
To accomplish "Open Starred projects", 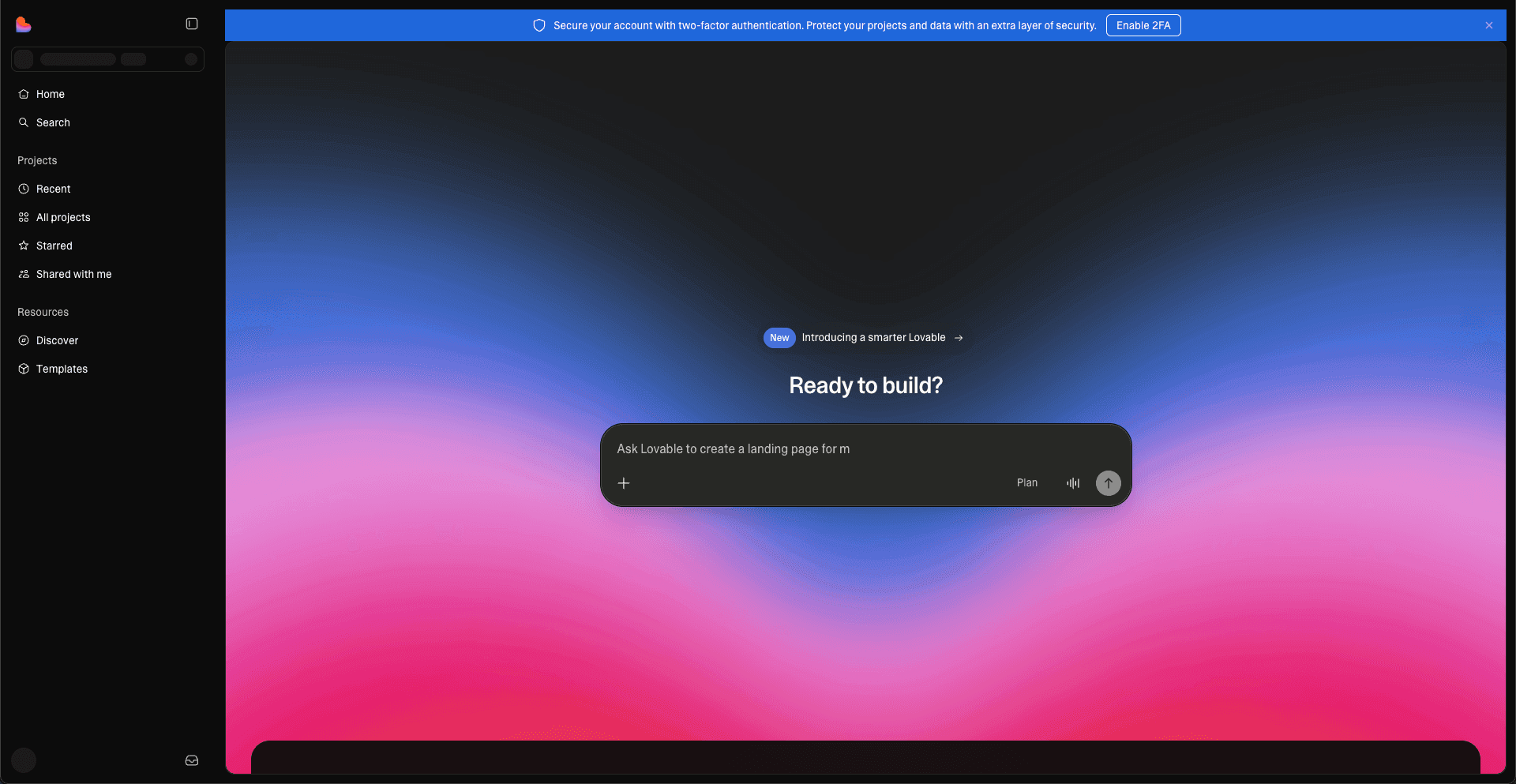I will coord(54,246).
